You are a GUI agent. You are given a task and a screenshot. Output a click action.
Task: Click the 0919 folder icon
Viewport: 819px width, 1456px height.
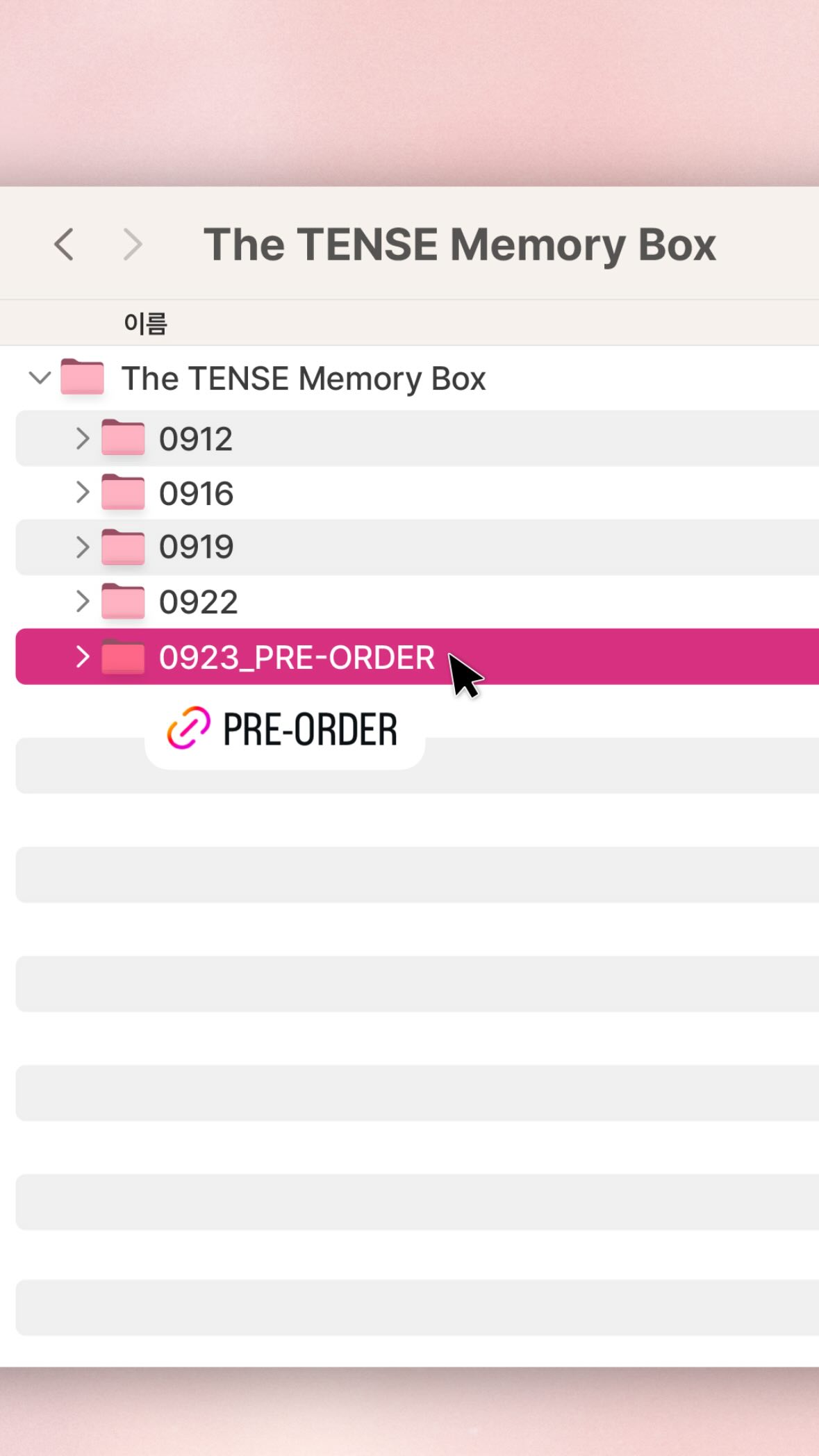(123, 547)
